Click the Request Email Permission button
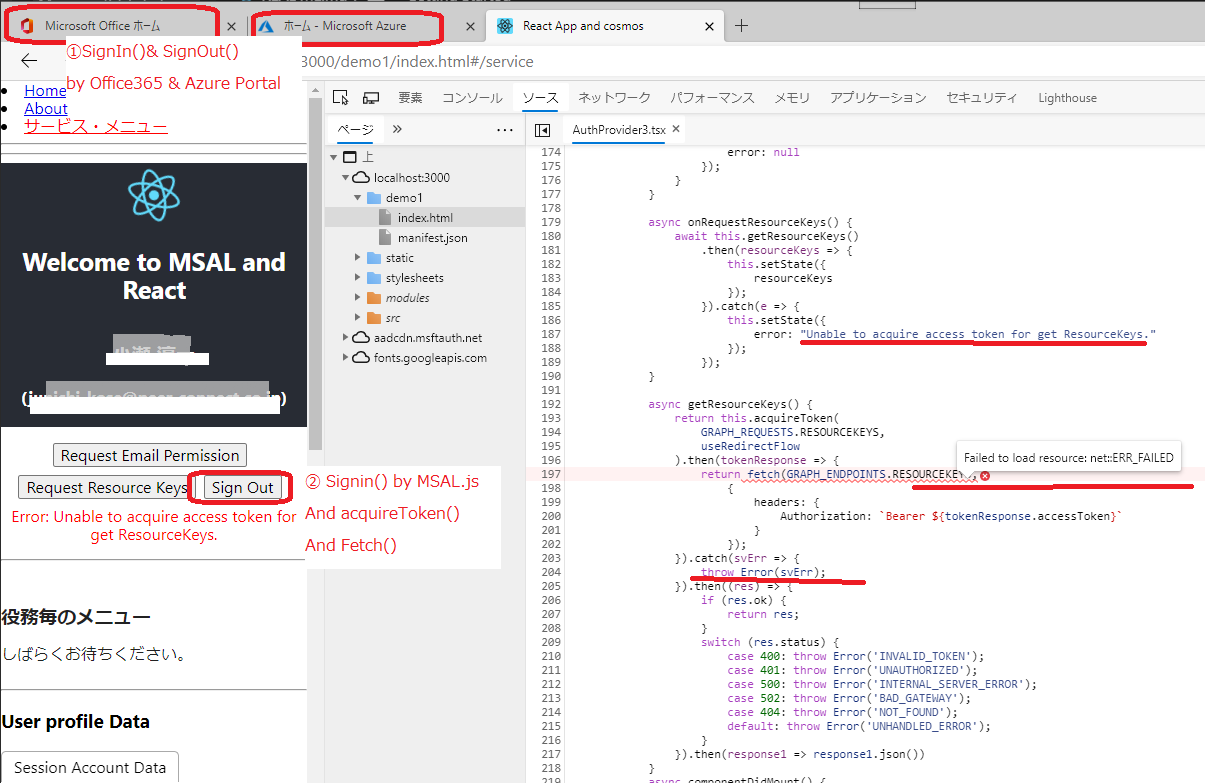 (x=149, y=455)
